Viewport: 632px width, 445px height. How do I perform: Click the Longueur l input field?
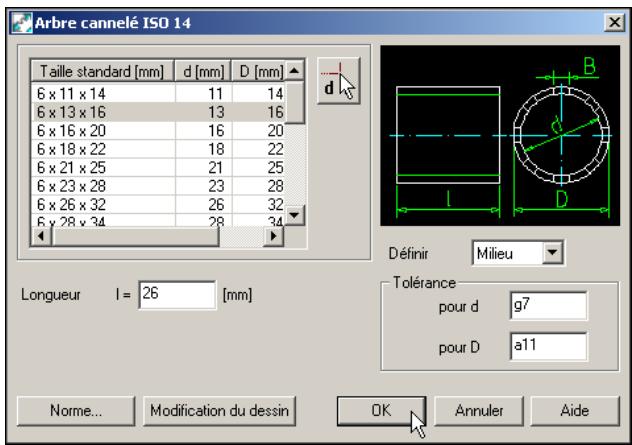pos(177,295)
